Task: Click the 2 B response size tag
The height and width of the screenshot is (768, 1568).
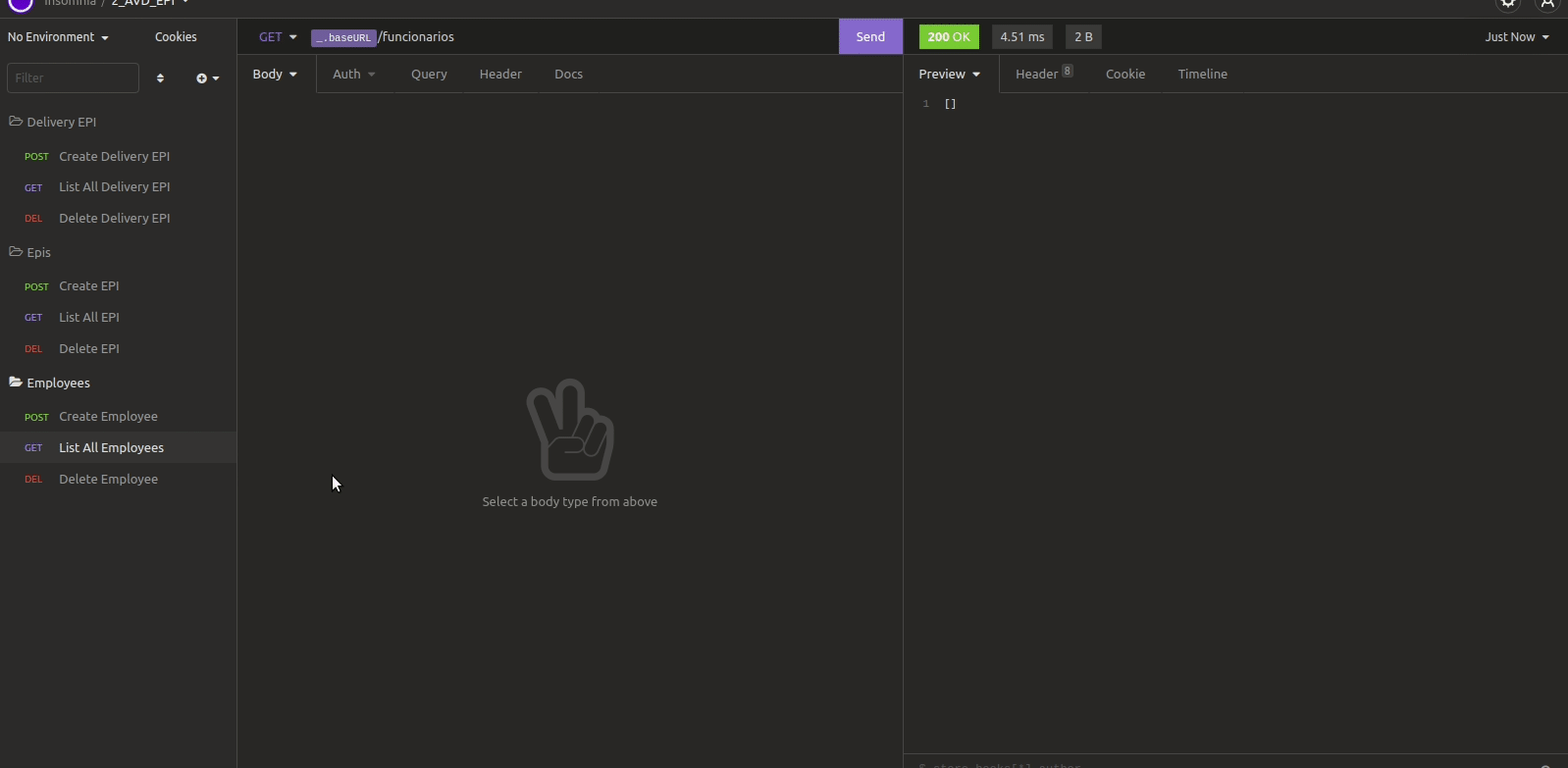Action: pos(1083,37)
